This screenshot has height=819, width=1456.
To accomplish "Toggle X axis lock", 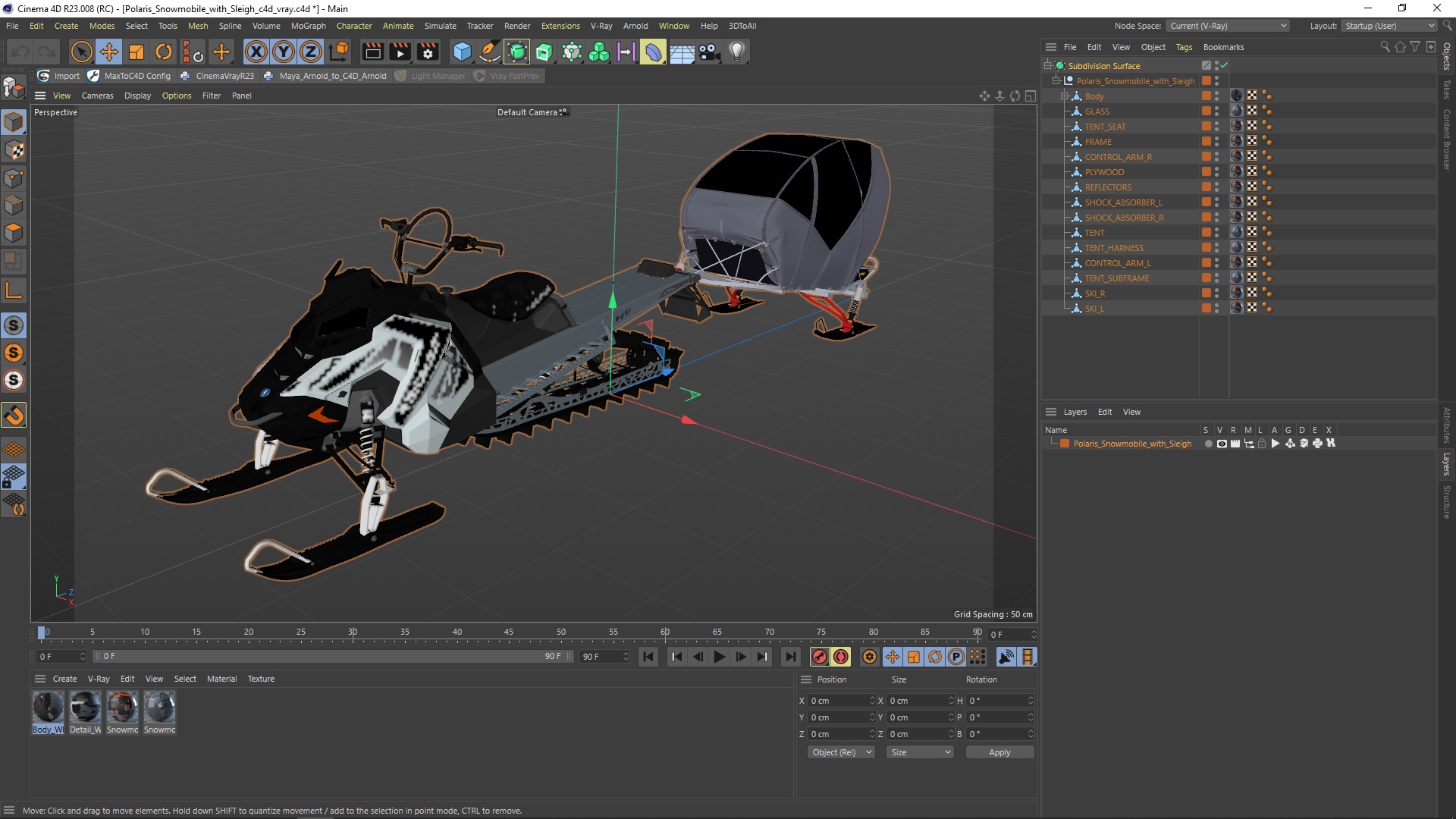I will tap(256, 52).
